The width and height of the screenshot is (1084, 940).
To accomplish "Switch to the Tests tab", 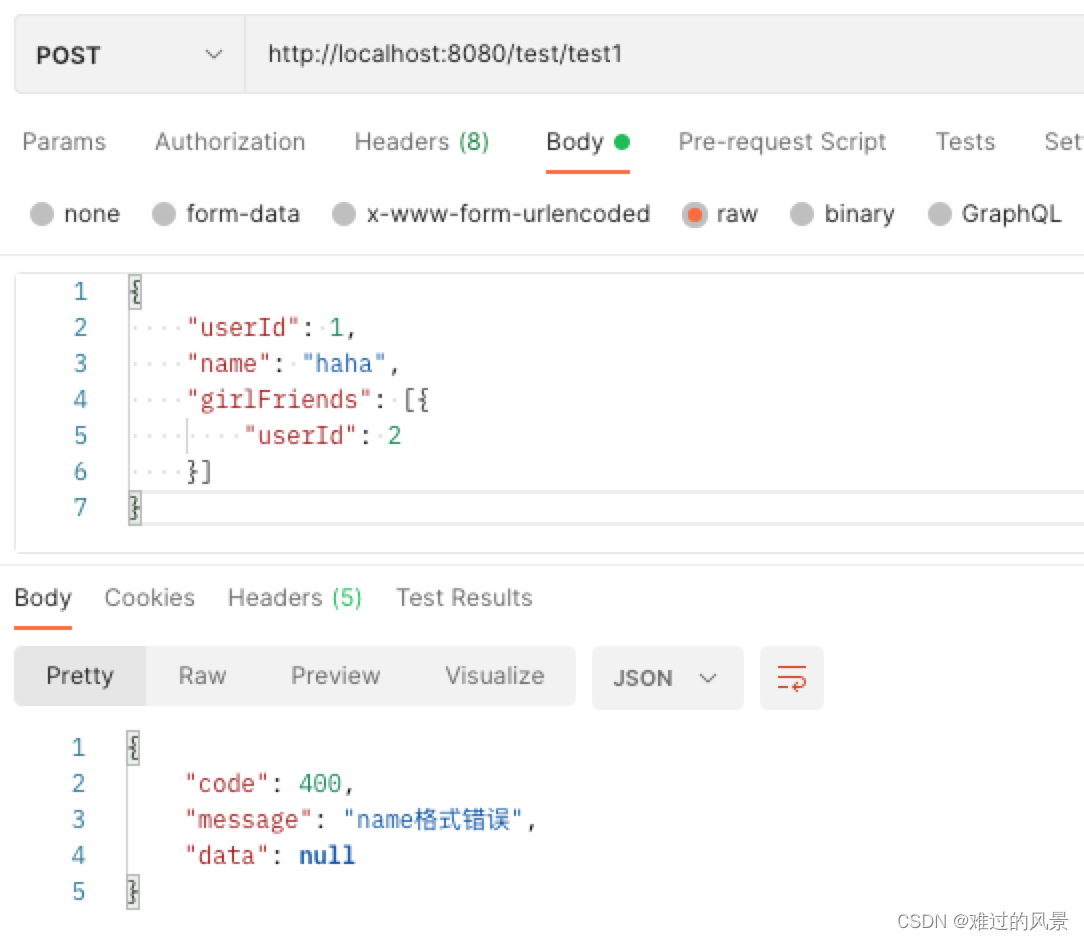I will [965, 142].
